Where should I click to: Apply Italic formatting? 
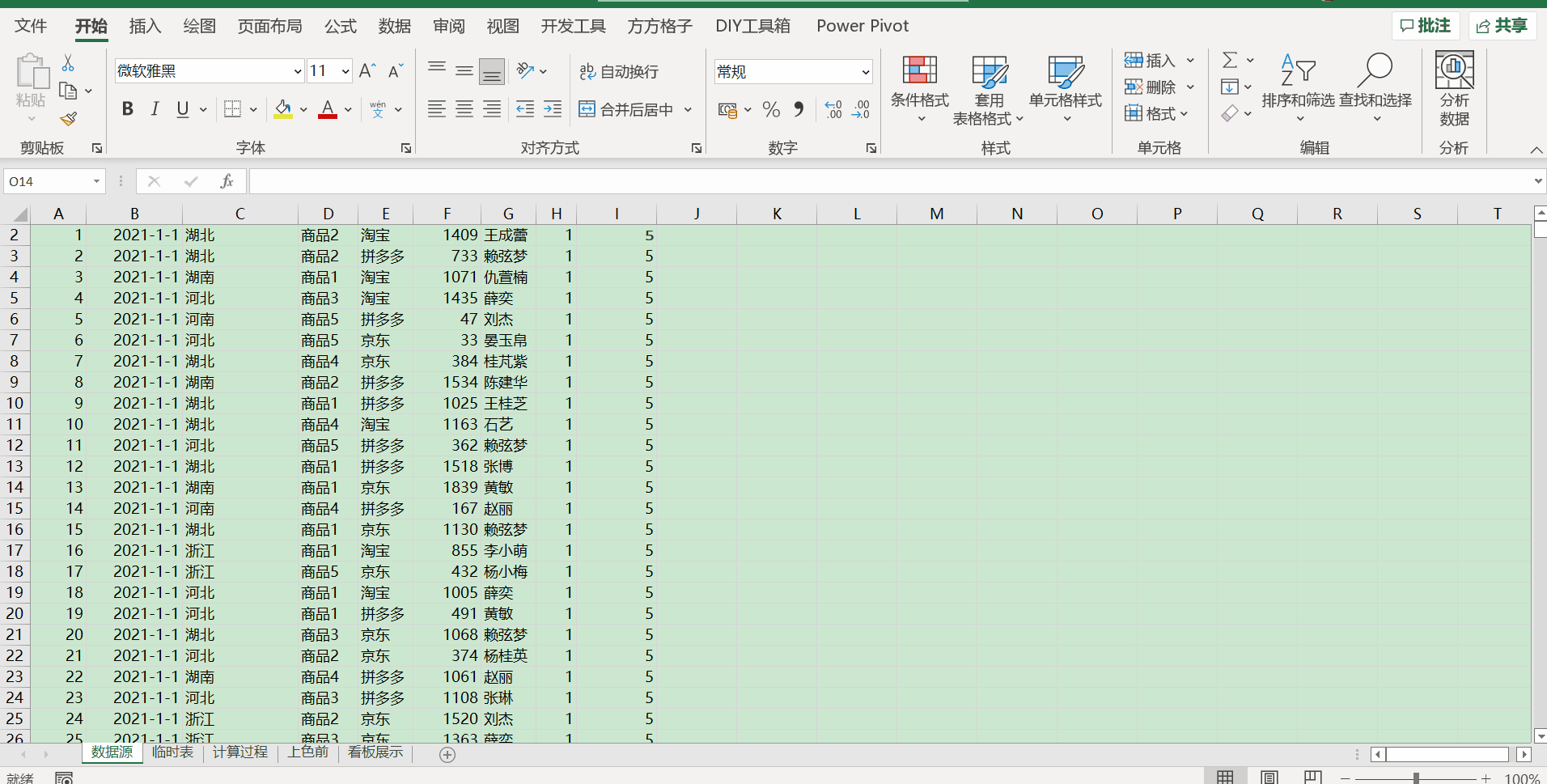(x=154, y=108)
